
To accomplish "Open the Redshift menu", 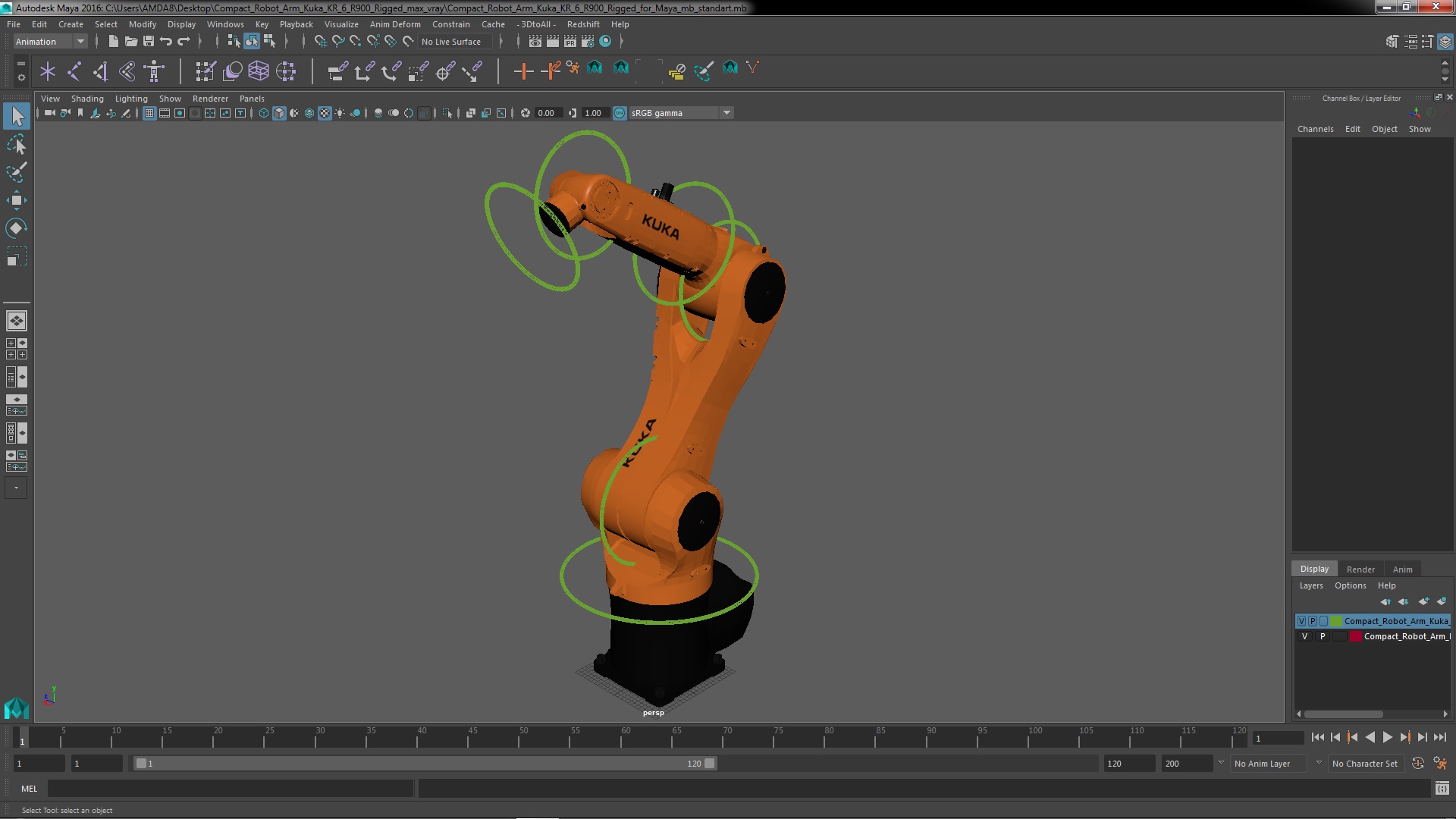I will (x=583, y=24).
